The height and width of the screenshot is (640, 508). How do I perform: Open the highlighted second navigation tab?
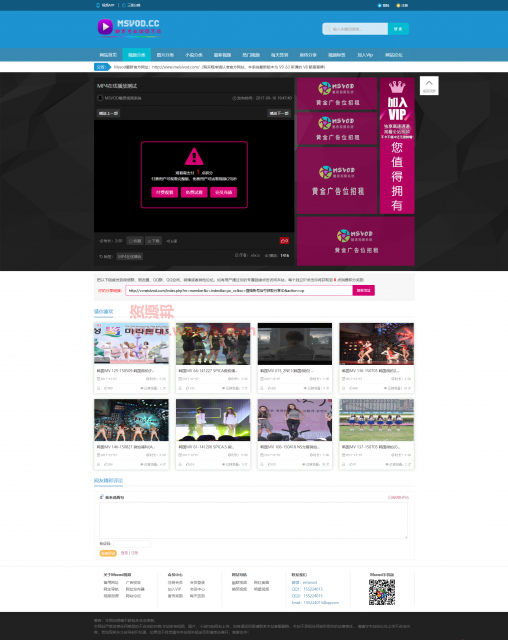[x=137, y=55]
